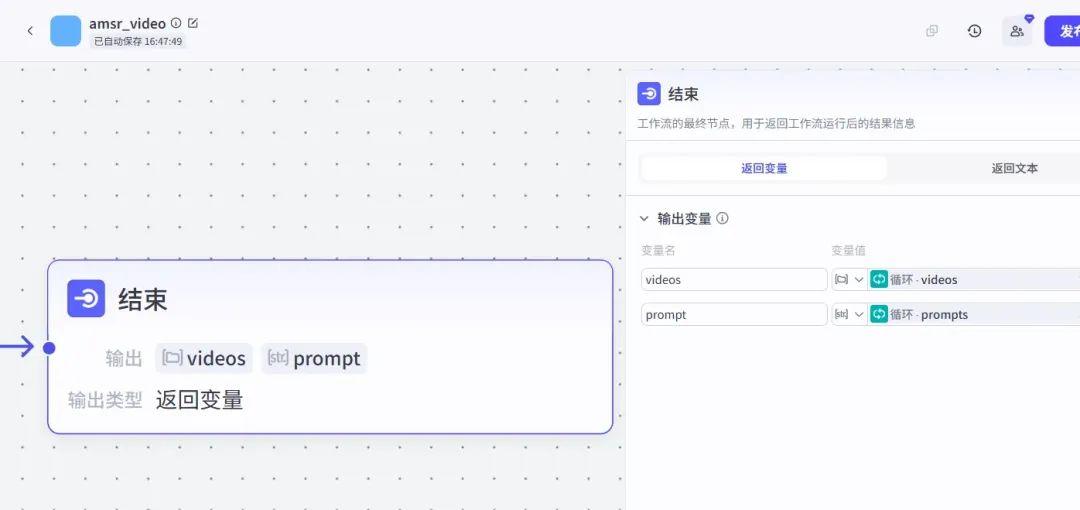Click the blue publish button
This screenshot has height=510, width=1080.
pyautogui.click(x=1063, y=31)
